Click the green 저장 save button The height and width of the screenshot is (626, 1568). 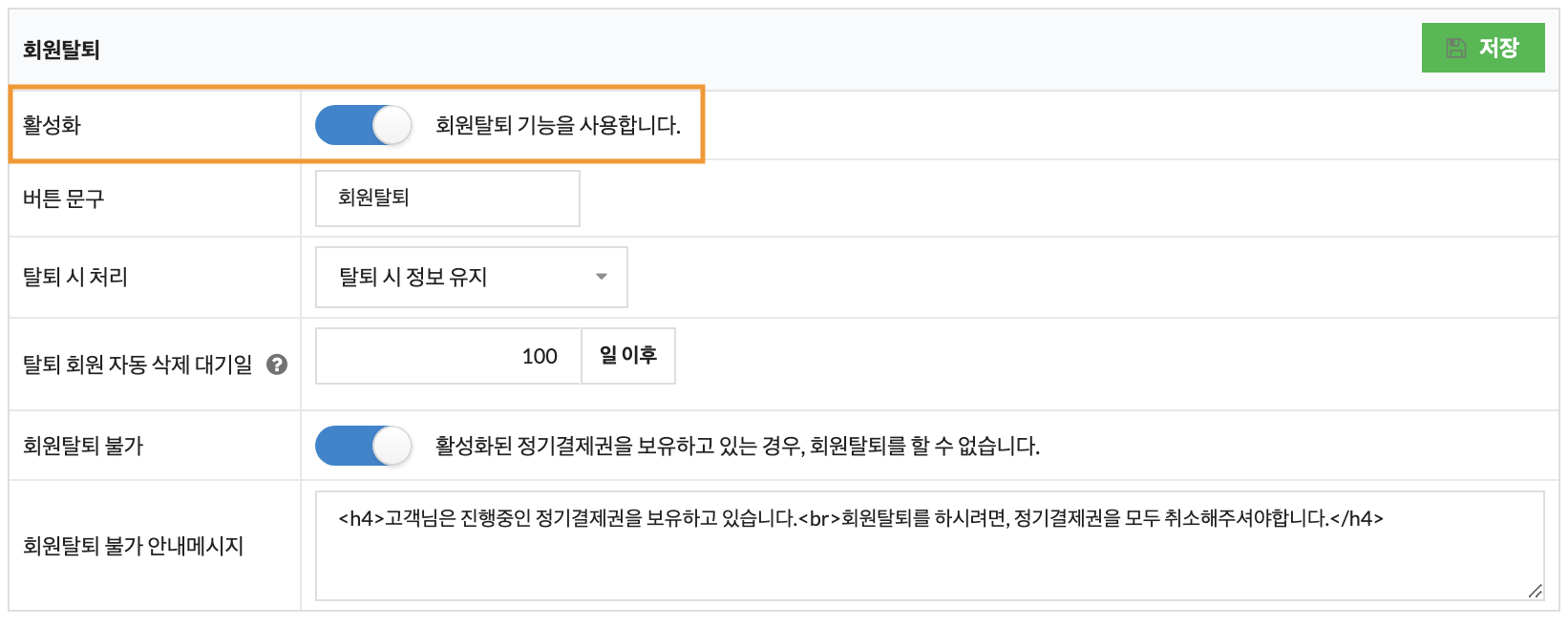[1482, 48]
